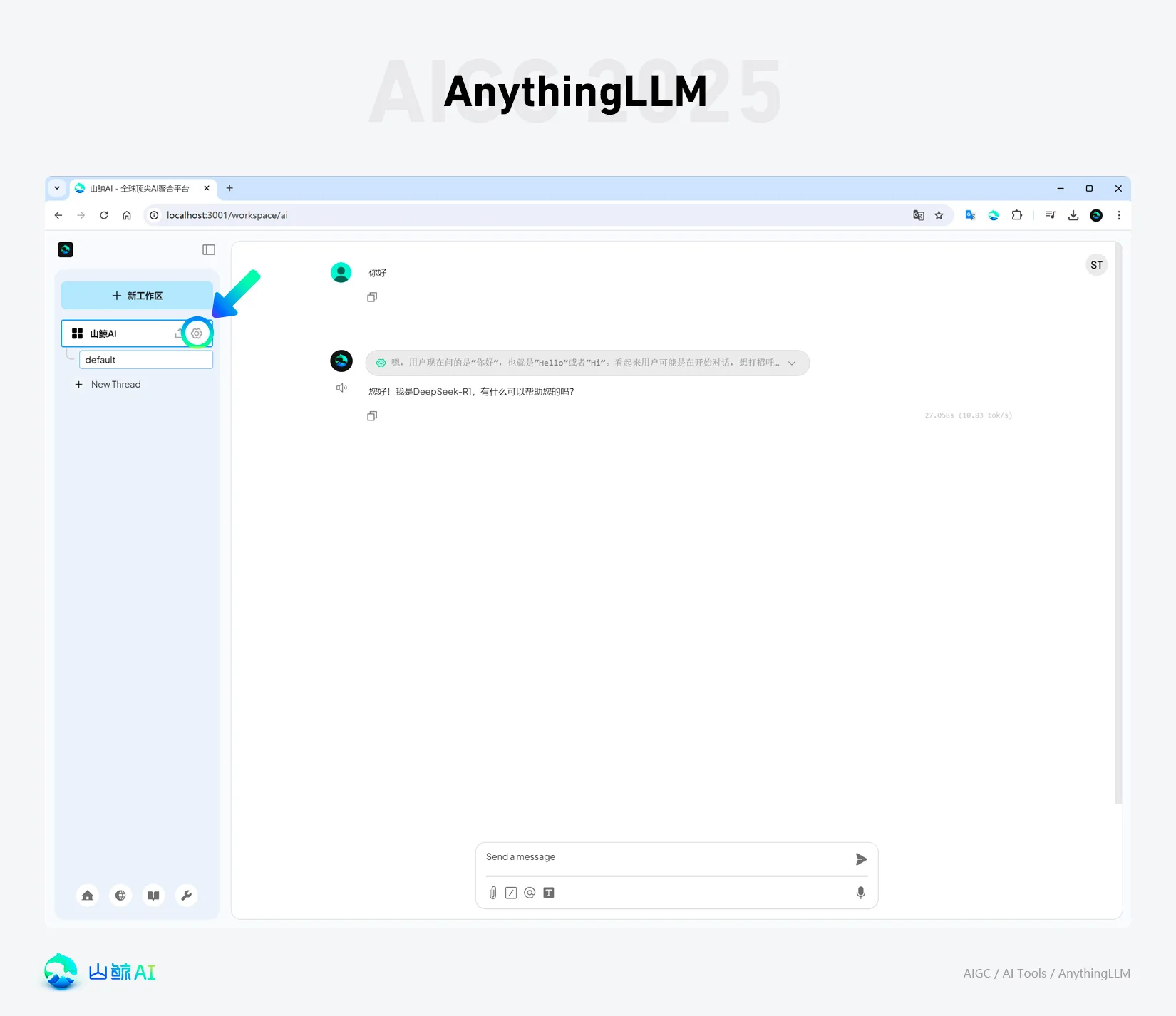Viewport: 1176px width, 1016px height.
Task: Open the translate page icon
Action: point(919,215)
